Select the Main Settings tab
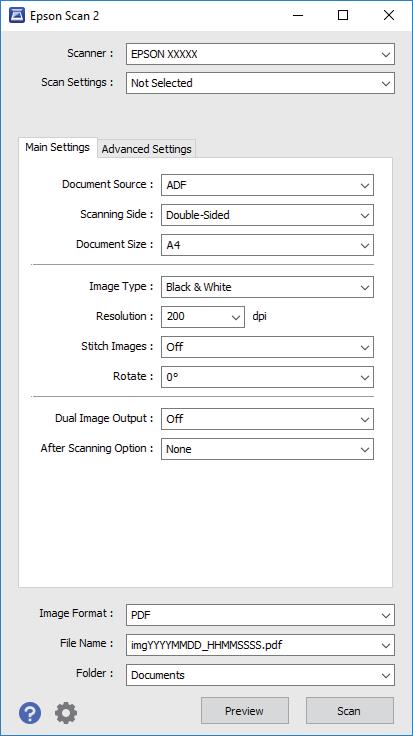This screenshot has height=736, width=413. (x=57, y=147)
